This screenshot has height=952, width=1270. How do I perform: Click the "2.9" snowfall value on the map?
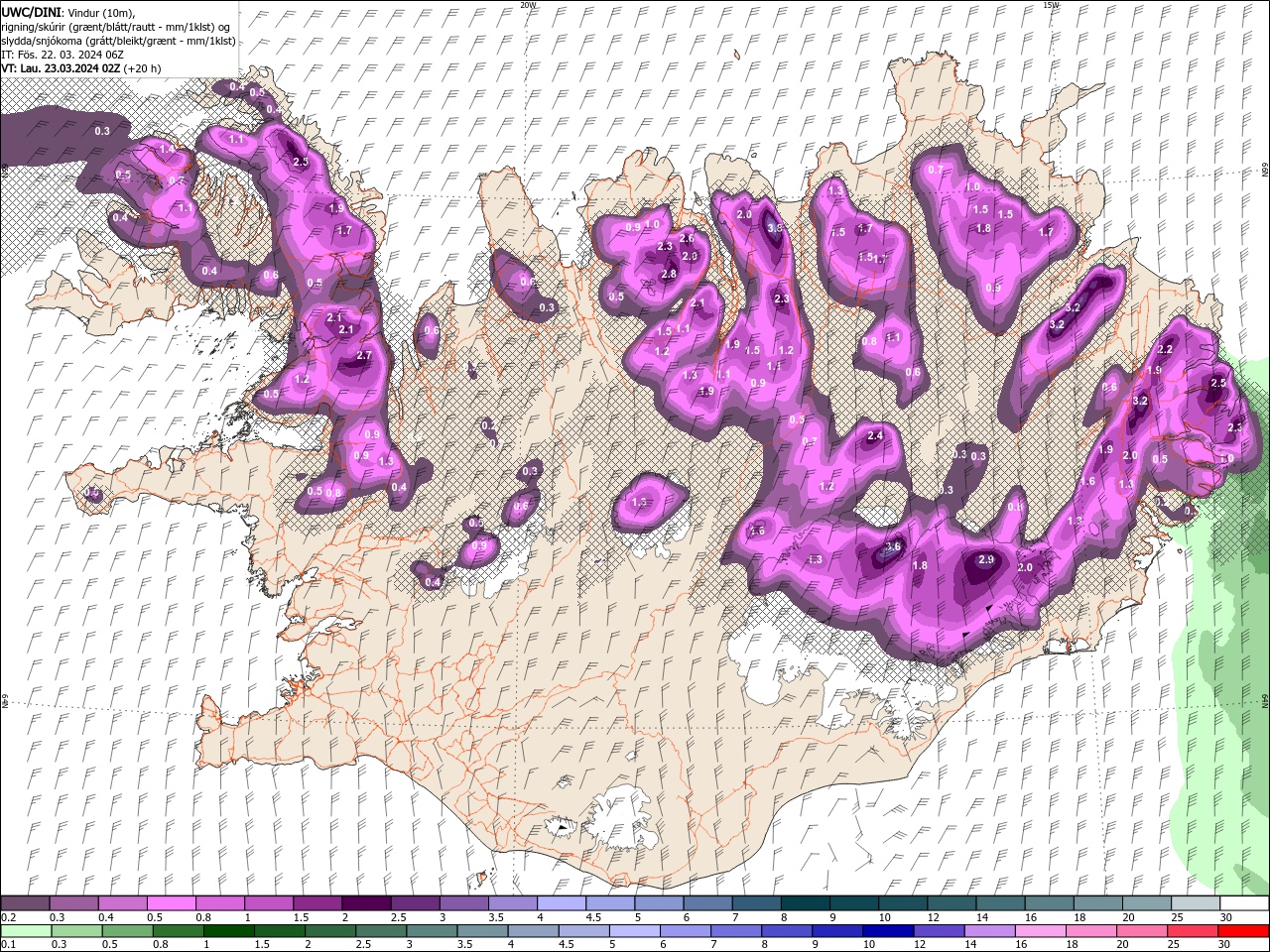coord(986,560)
